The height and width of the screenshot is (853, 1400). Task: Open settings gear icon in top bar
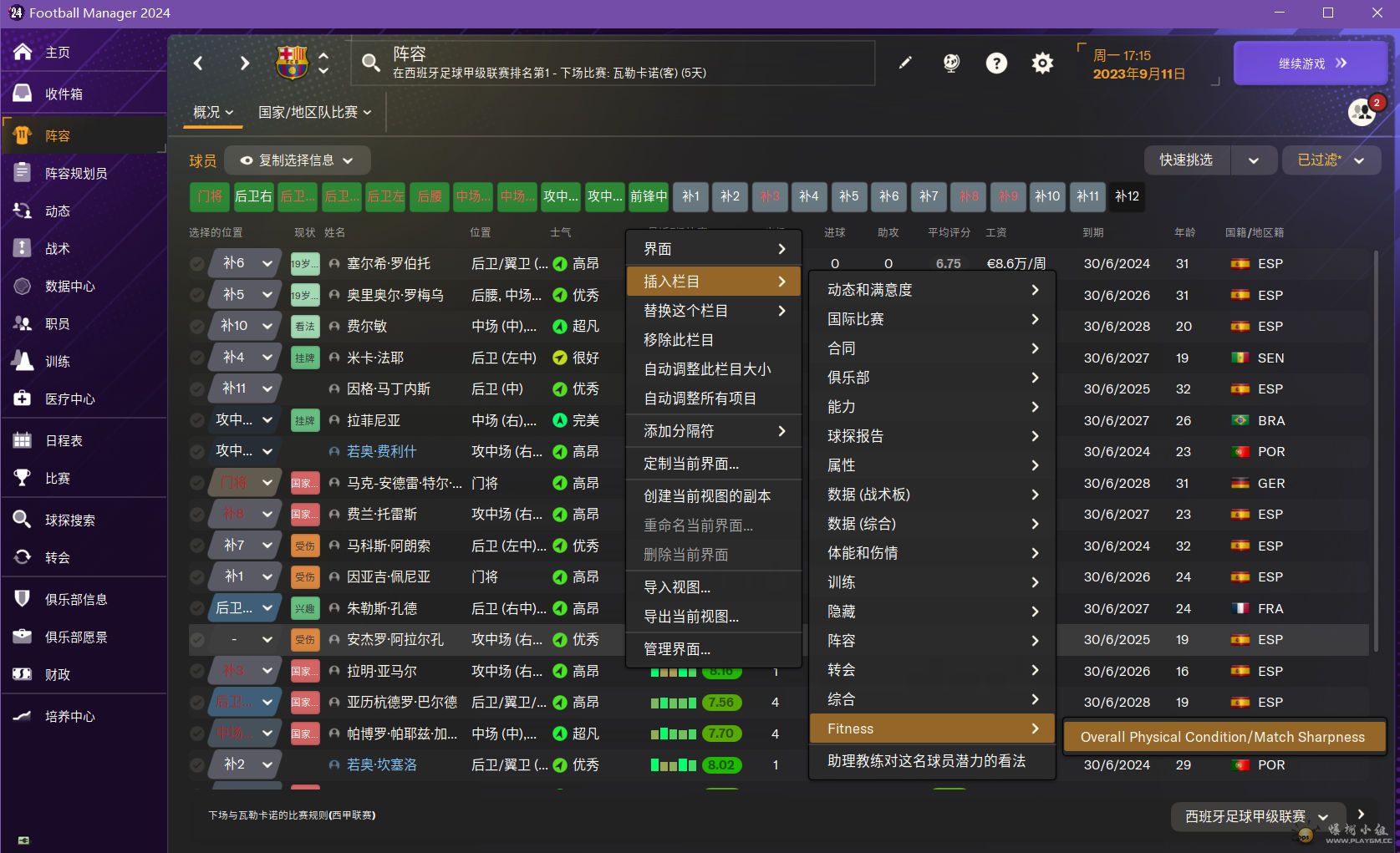tap(1042, 63)
